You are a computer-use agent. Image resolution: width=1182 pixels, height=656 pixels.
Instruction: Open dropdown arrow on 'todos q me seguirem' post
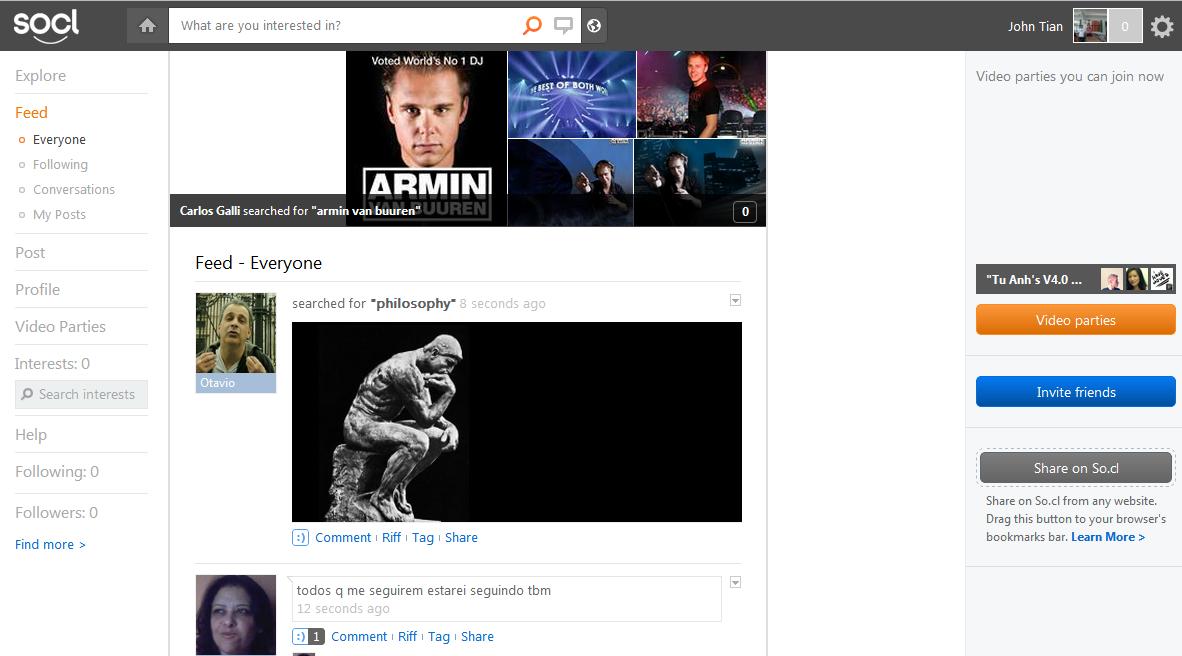[736, 582]
